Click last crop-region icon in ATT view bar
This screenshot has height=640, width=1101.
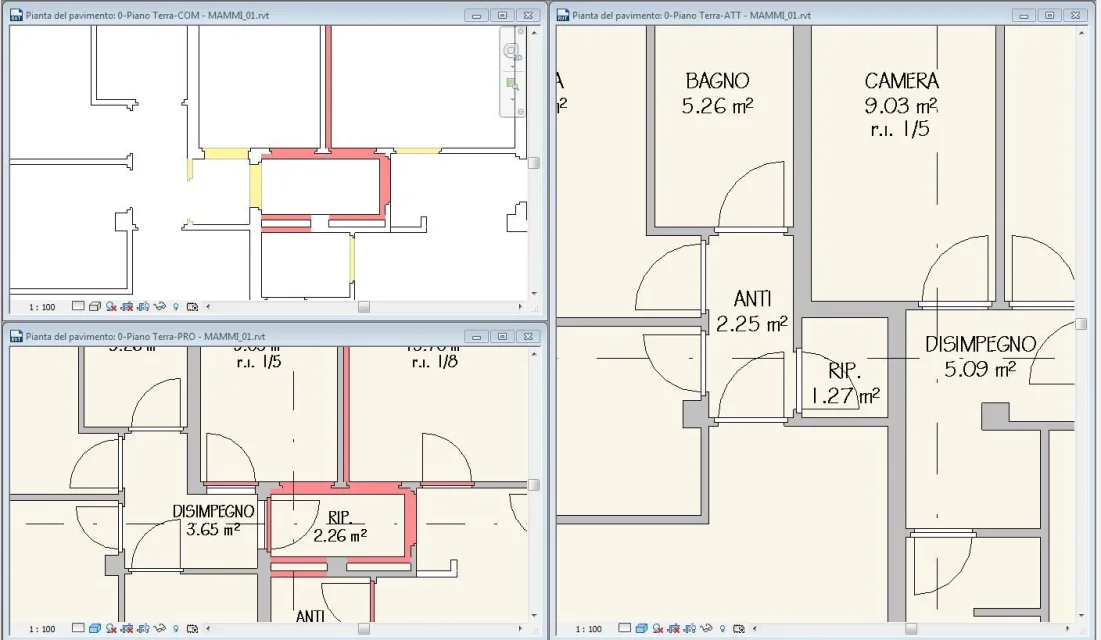(x=739, y=628)
